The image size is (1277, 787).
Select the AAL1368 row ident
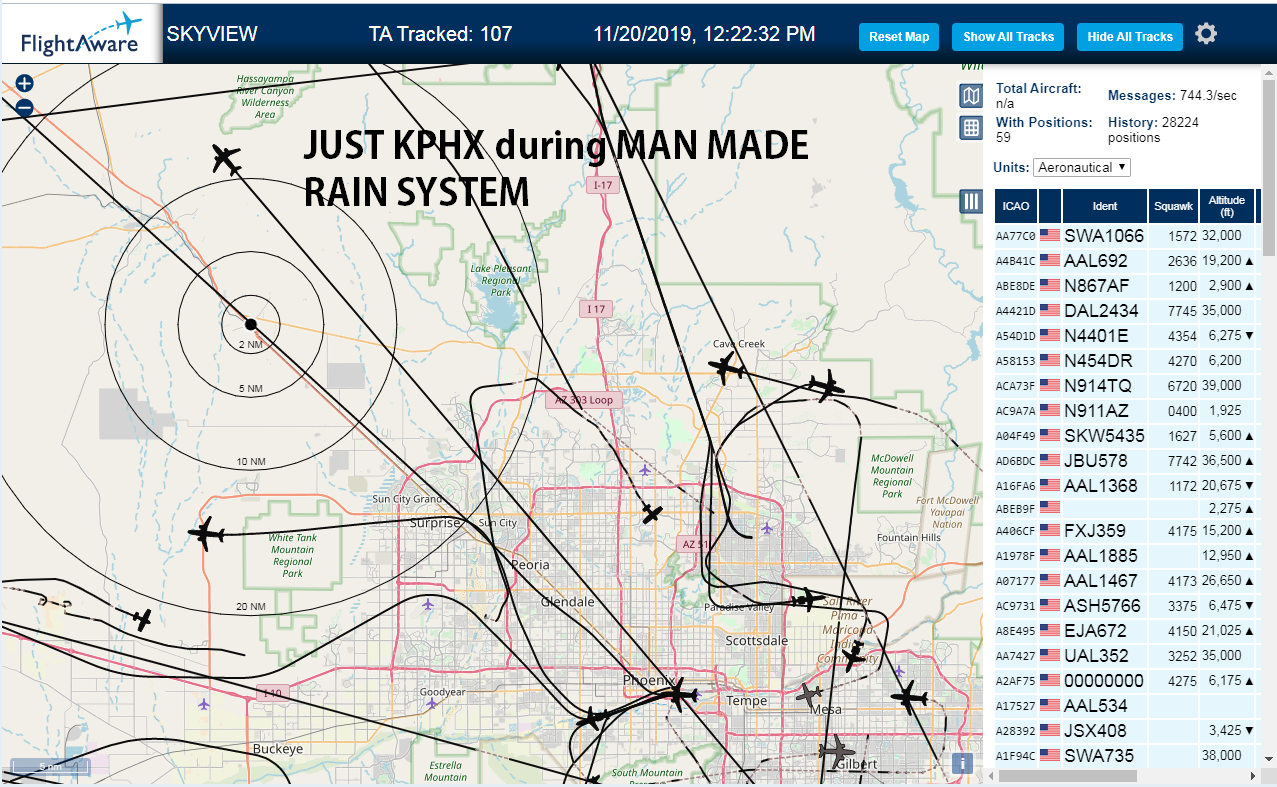pyautogui.click(x=1101, y=485)
